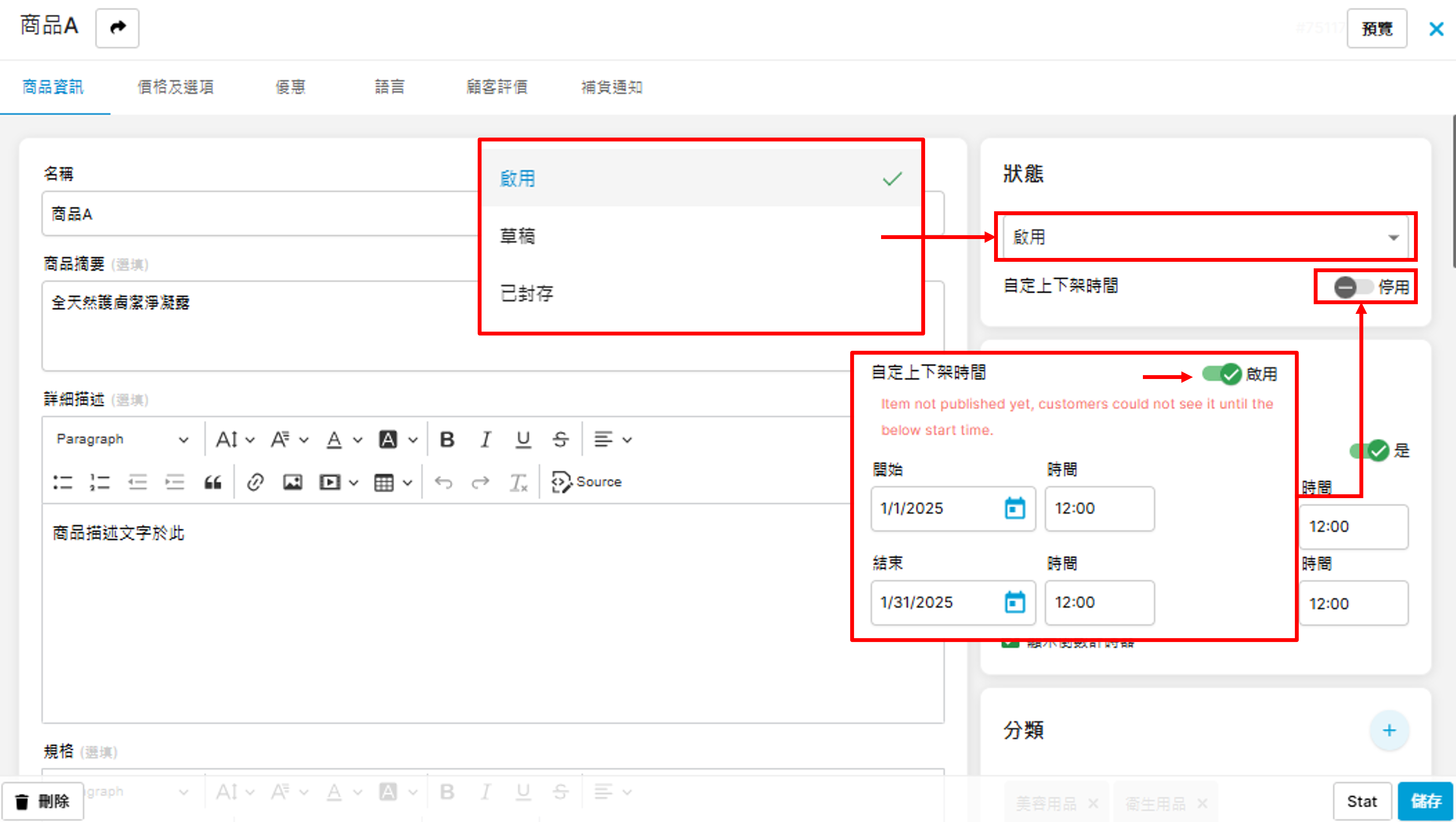Open the calendar picker for start date 1/1/2025
This screenshot has height=822, width=1456.
click(x=1014, y=508)
